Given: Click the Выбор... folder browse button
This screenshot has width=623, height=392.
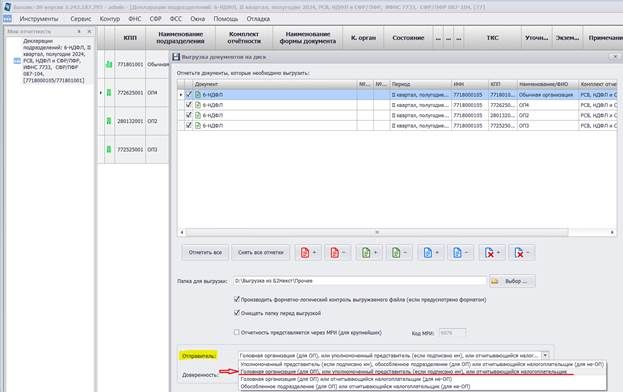Looking at the screenshot, I should point(512,281).
